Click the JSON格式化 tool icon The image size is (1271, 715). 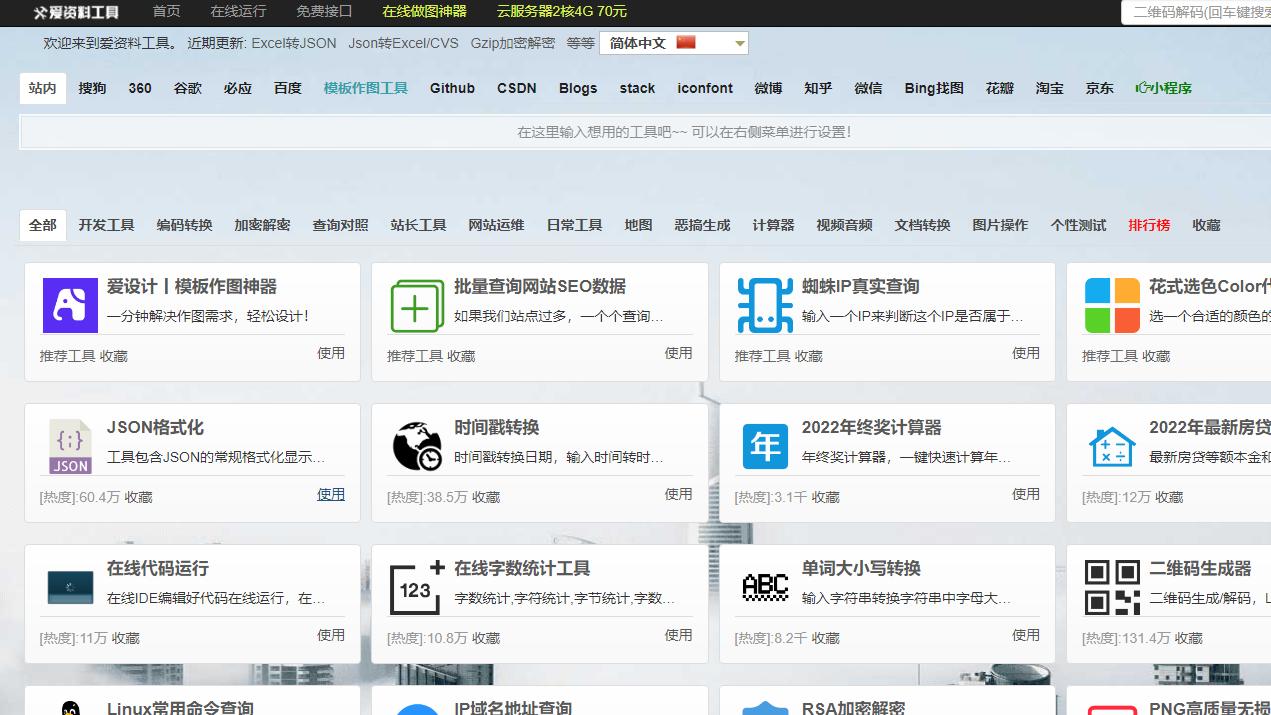click(69, 447)
